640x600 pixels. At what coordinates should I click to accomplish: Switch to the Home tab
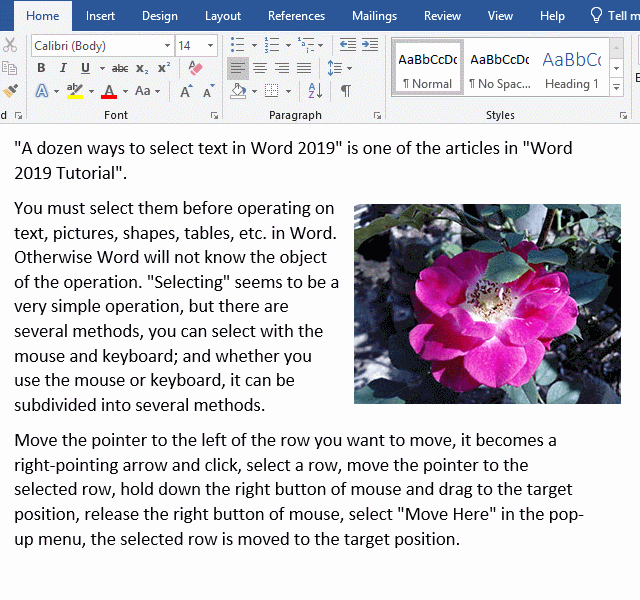43,16
